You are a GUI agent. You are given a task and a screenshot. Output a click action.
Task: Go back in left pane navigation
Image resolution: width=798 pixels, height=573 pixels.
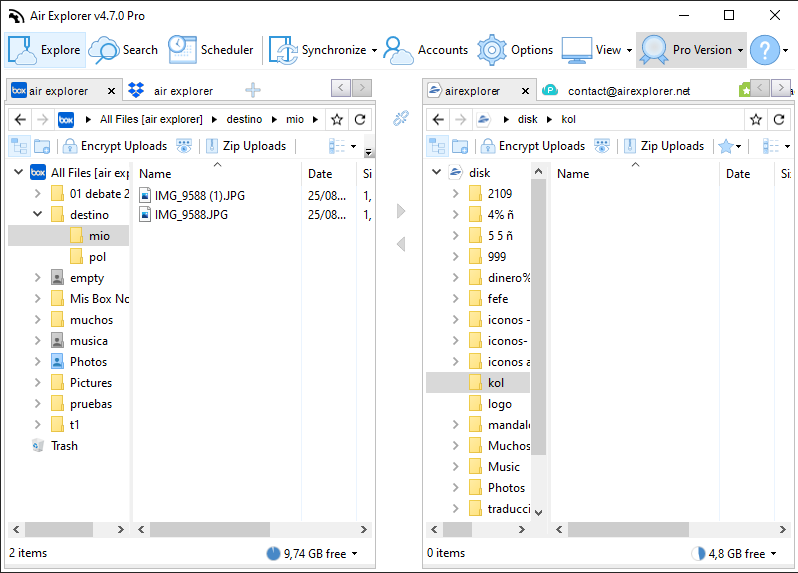click(20, 120)
